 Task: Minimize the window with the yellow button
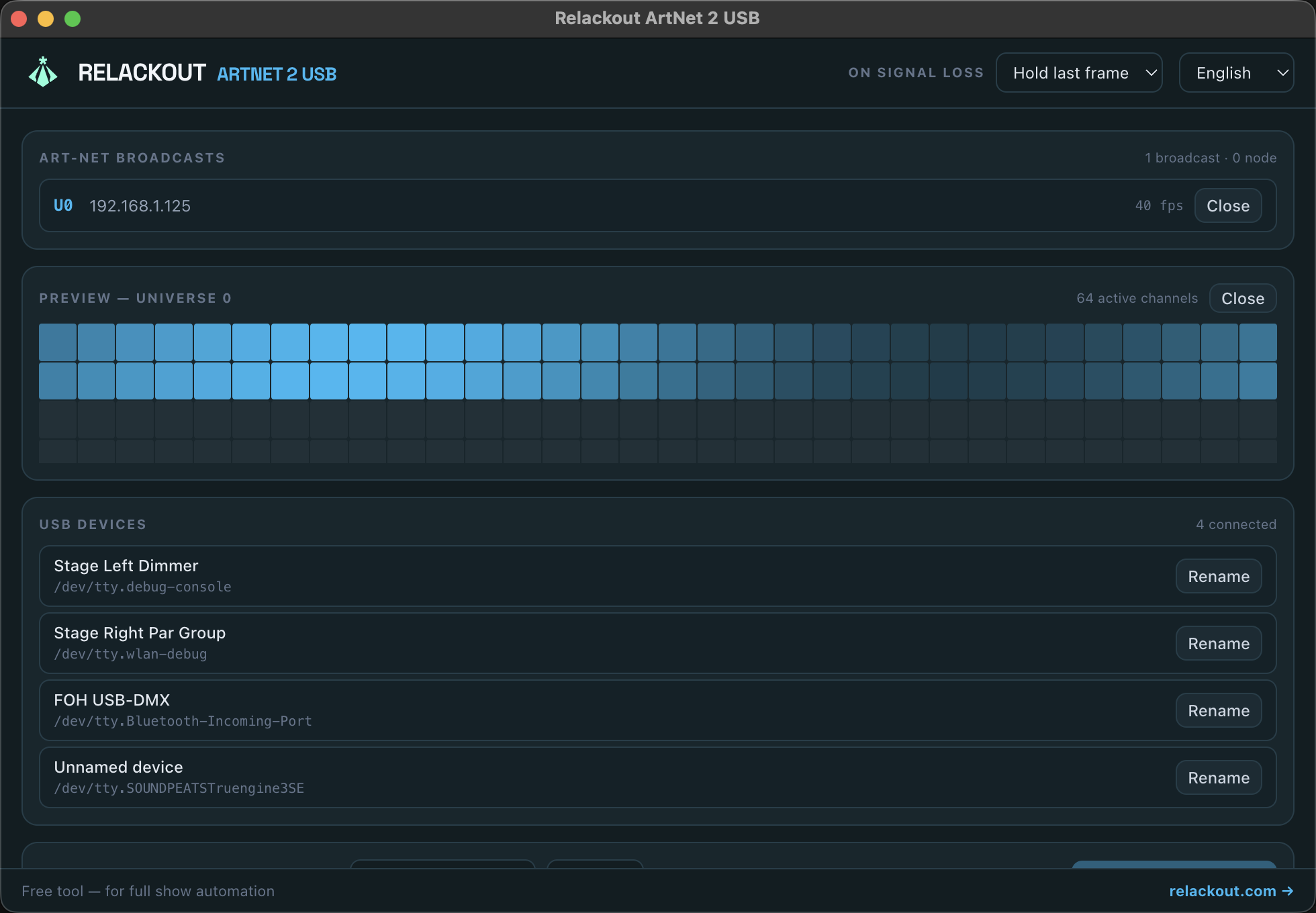[46, 19]
